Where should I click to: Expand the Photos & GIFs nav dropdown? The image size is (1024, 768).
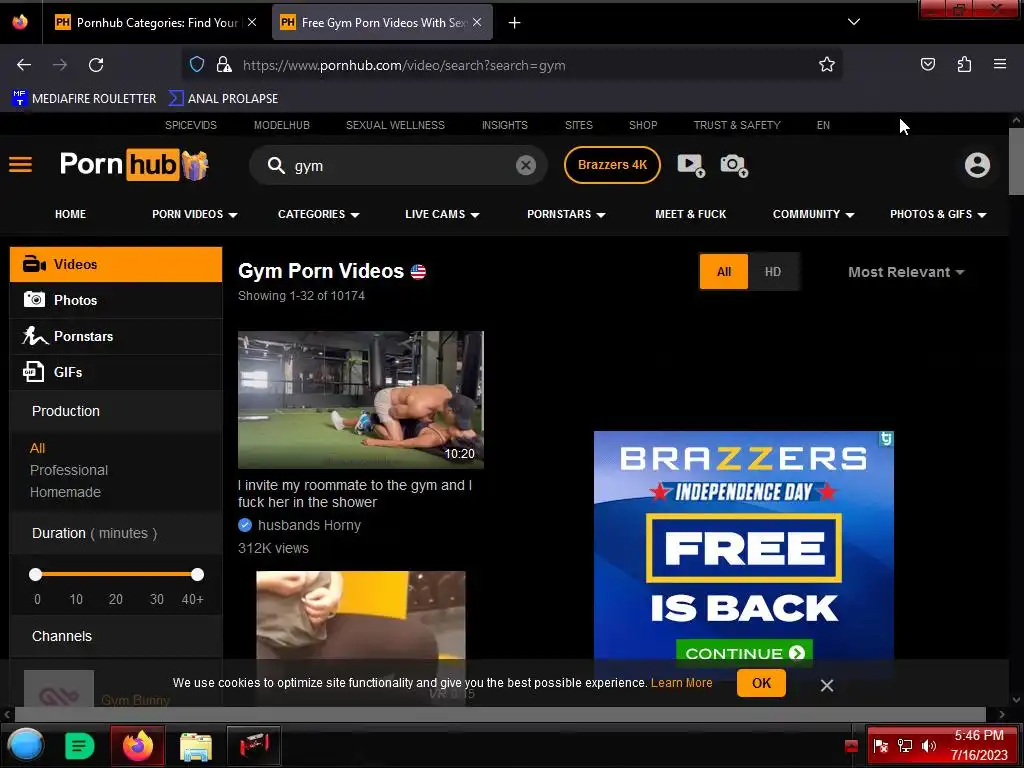(938, 214)
